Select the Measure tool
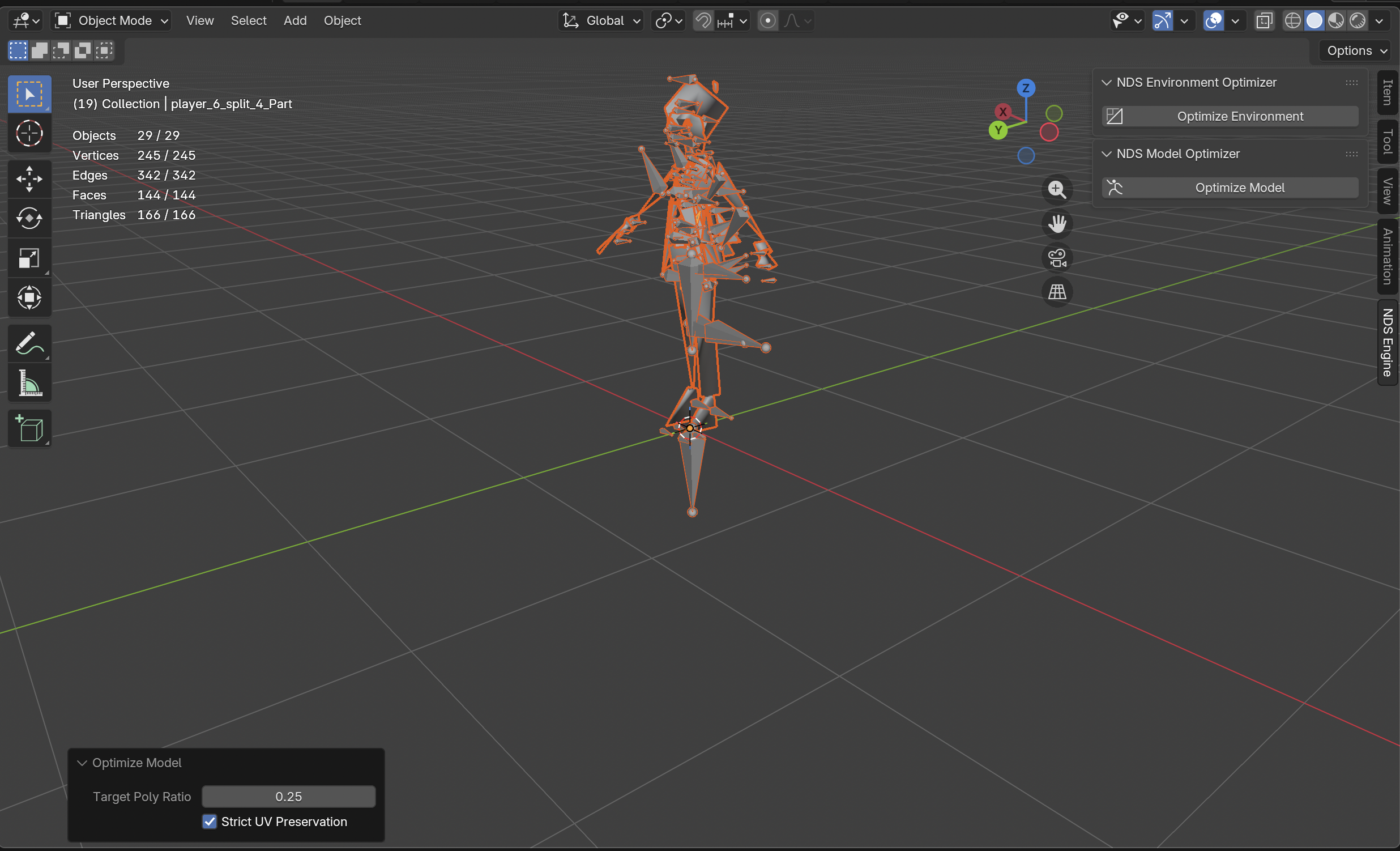 pyautogui.click(x=29, y=382)
